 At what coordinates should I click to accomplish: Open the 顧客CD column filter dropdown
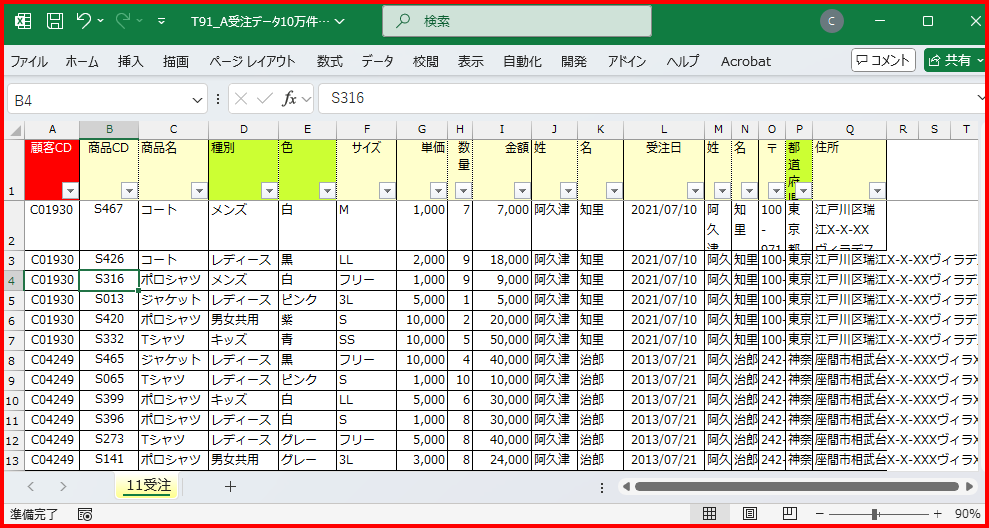70,190
